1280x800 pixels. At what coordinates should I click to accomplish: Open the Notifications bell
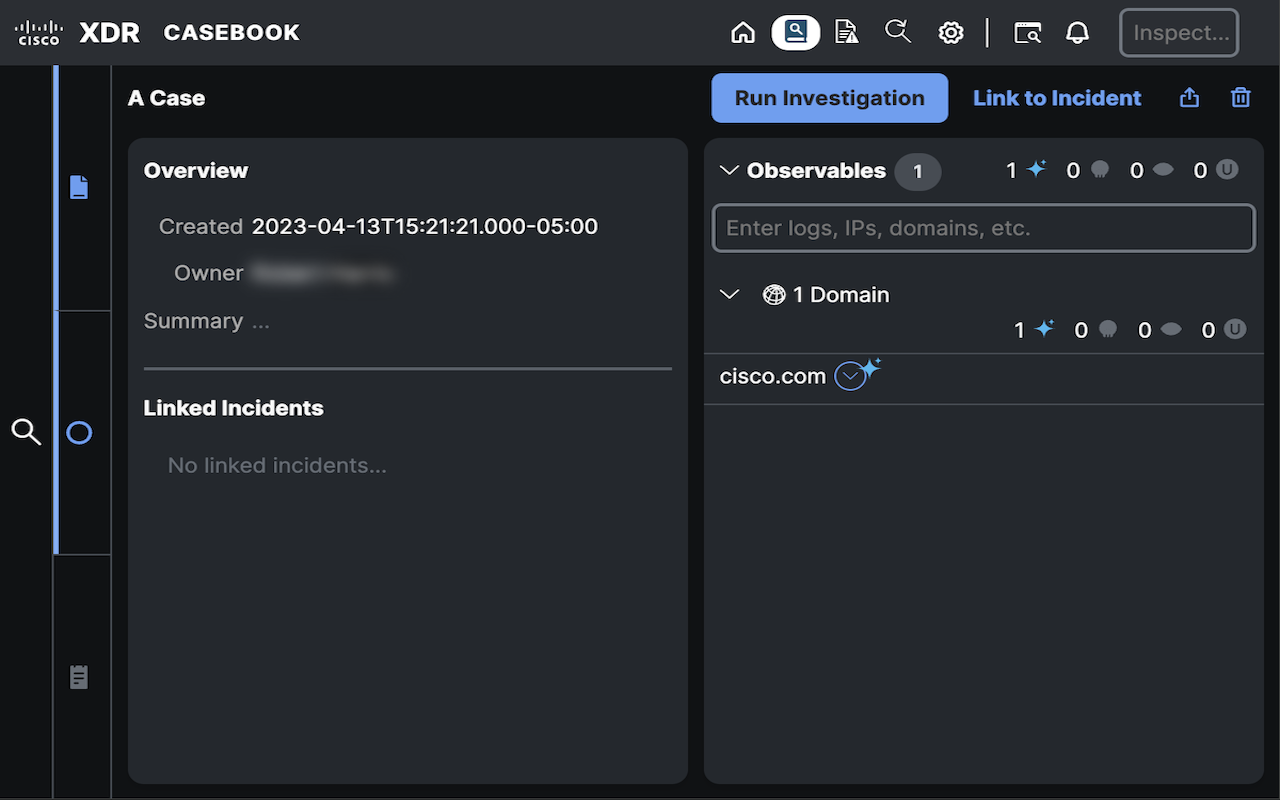[1077, 33]
